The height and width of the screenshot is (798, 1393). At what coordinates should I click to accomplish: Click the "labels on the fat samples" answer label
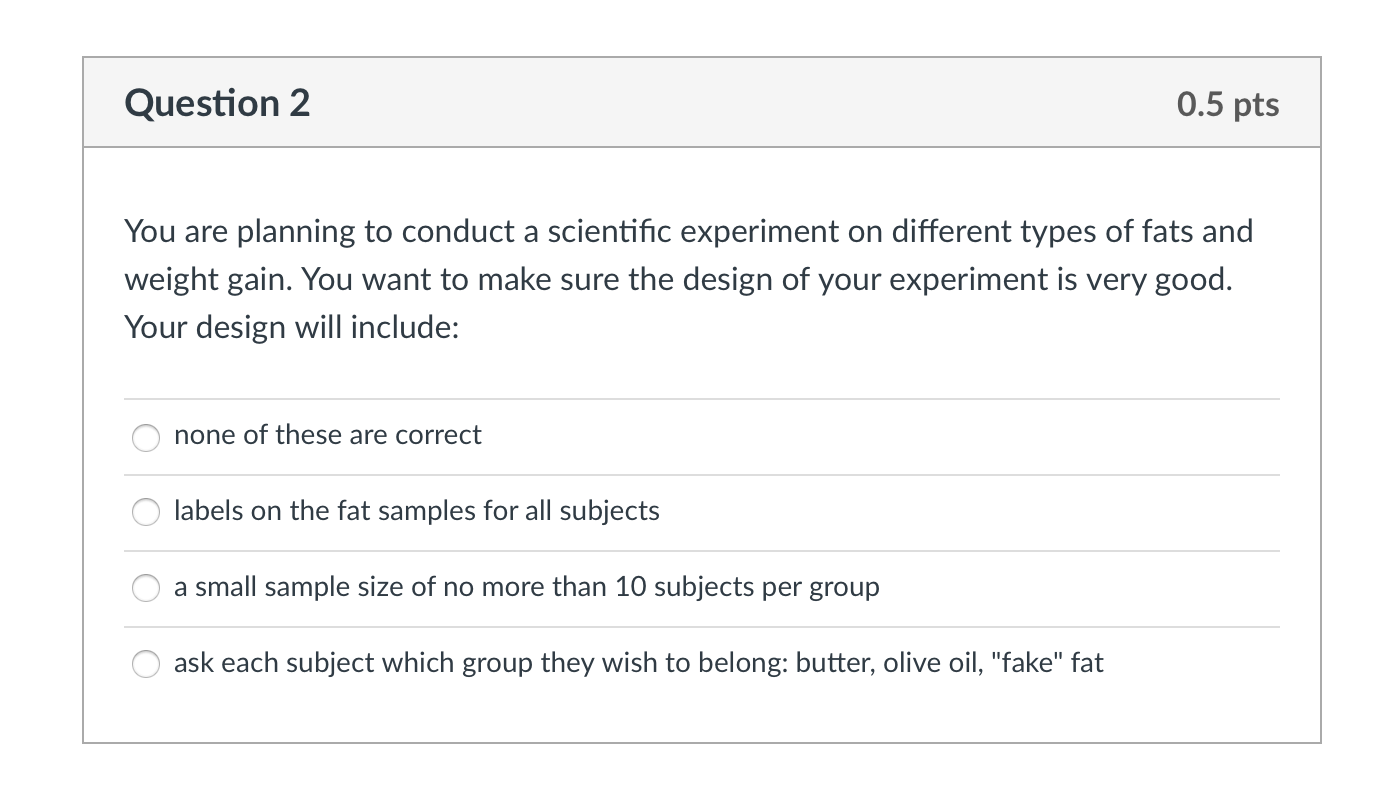(x=416, y=511)
